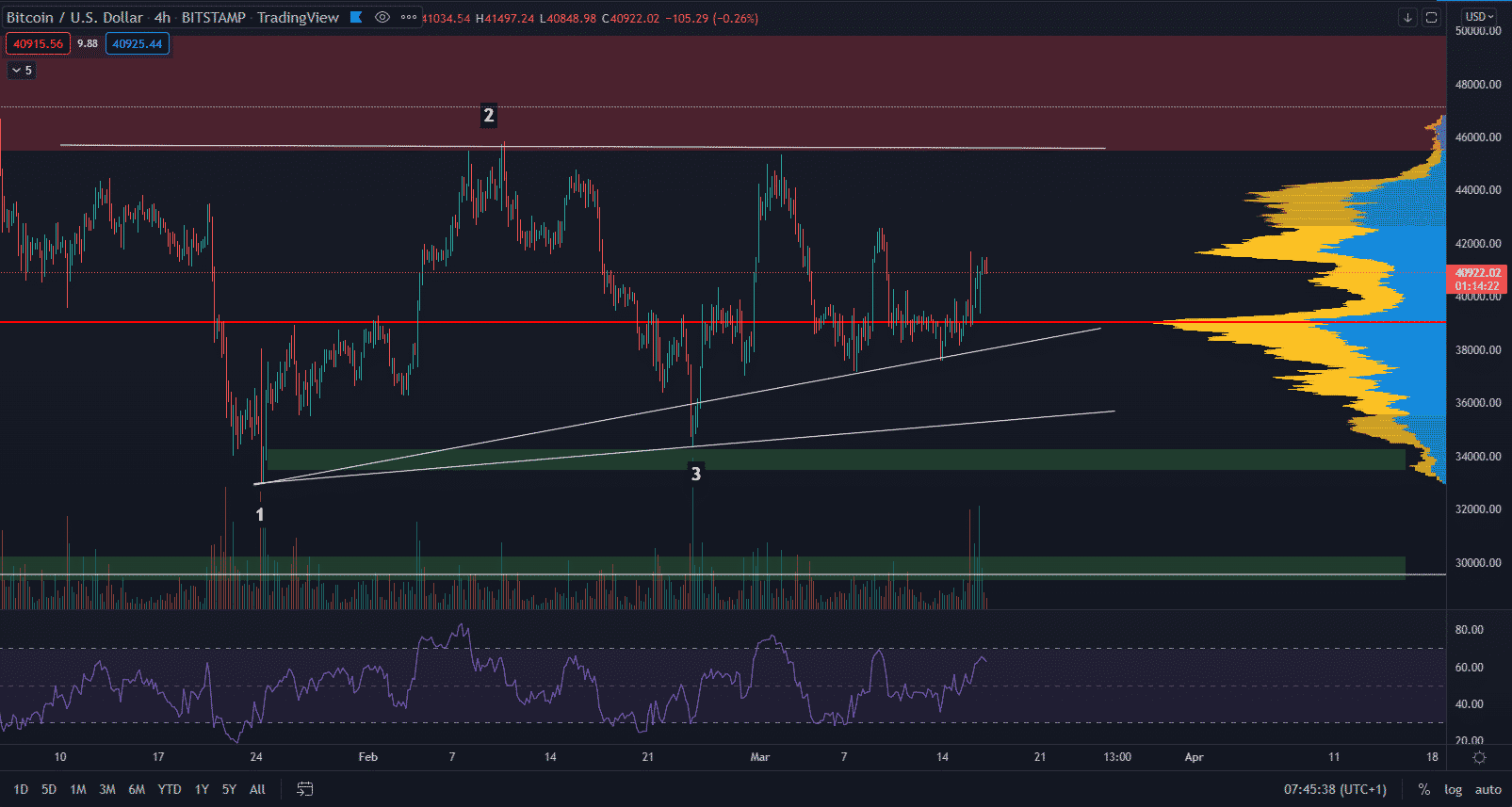Toggle log scale mode
The image size is (1512, 807).
coord(1453,789)
